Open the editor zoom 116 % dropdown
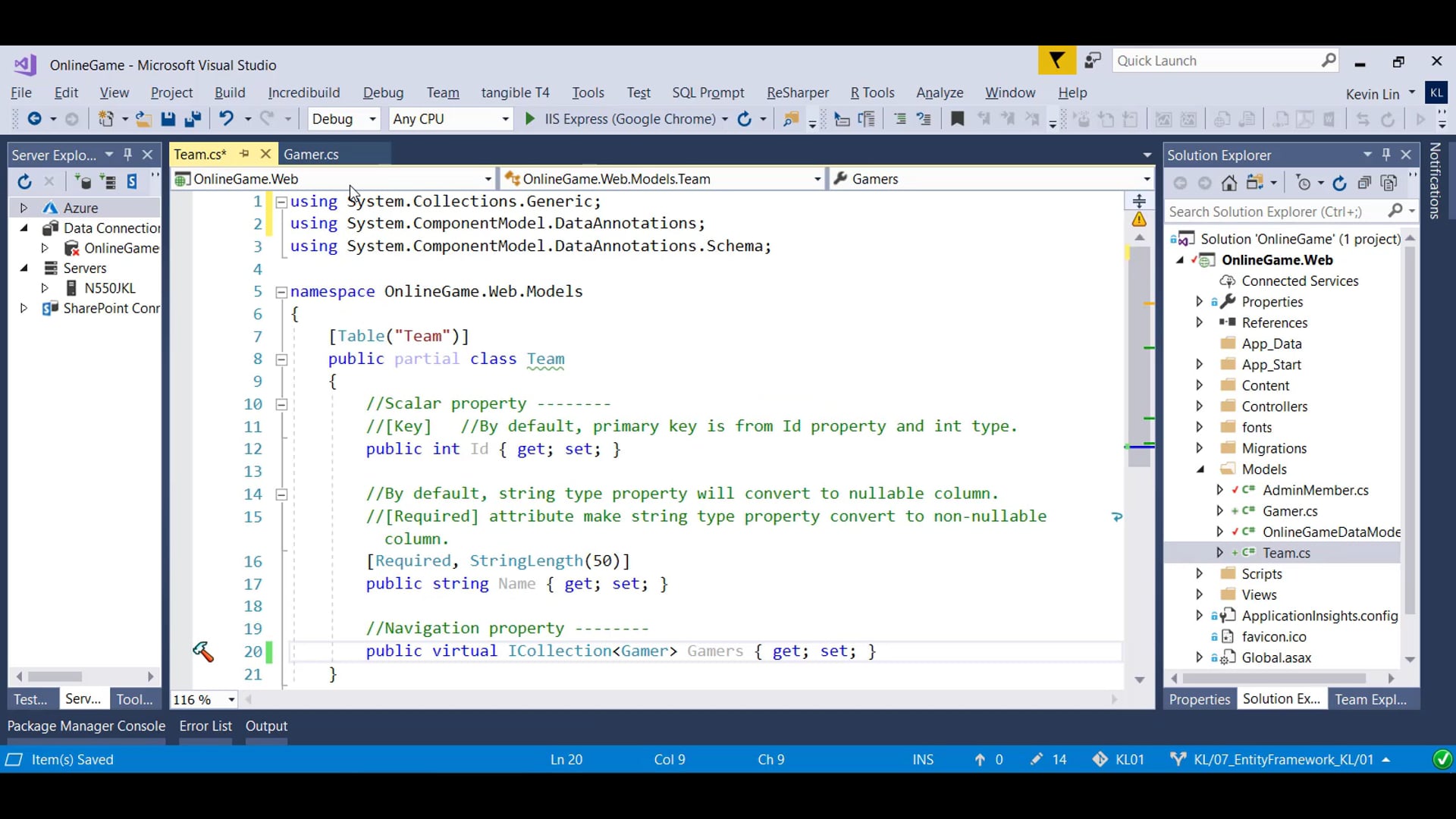The width and height of the screenshot is (1456, 819). [x=231, y=699]
